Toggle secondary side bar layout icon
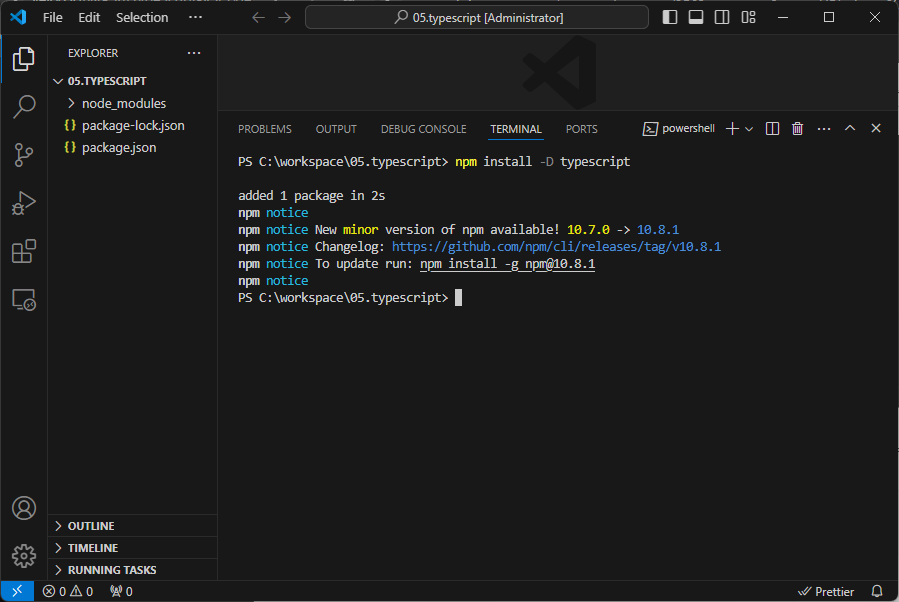This screenshot has width=899, height=602. coord(722,17)
